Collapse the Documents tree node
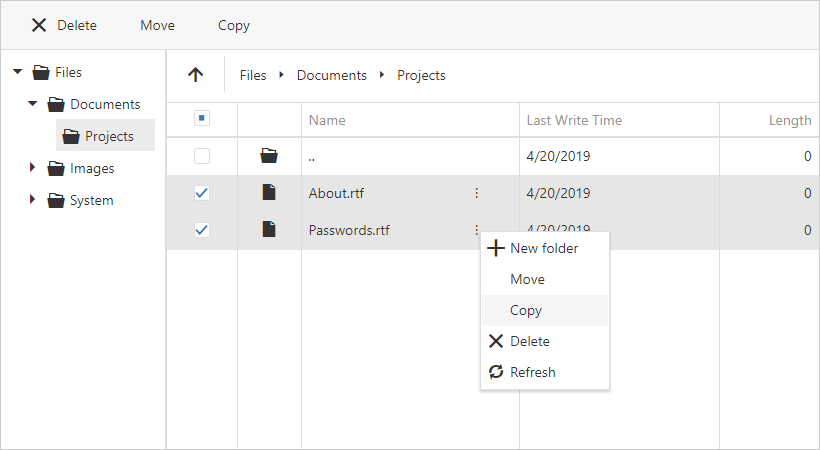The width and height of the screenshot is (820, 450). 32,104
